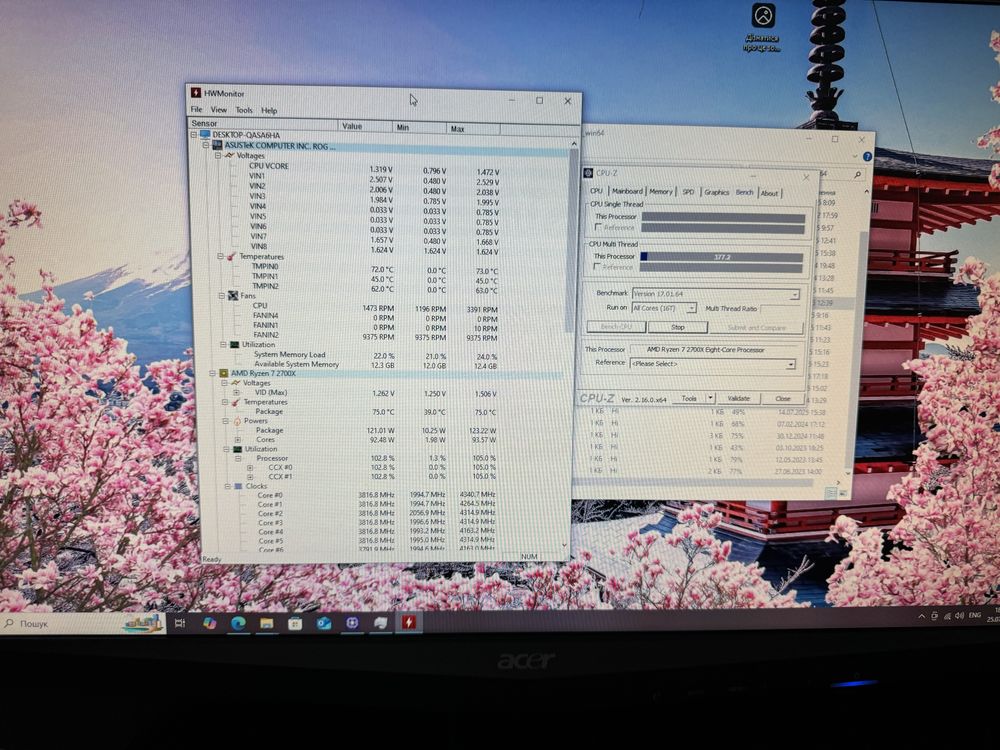The height and width of the screenshot is (750, 1000).
Task: Click the Multi Thread progress bar showing 377.2
Action: 721,257
